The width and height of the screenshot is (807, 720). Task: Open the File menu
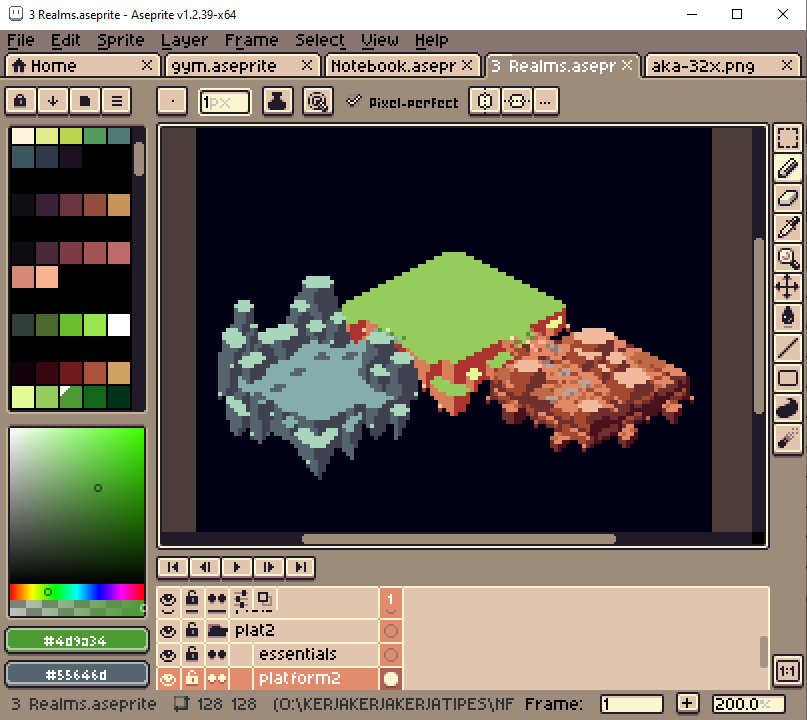pos(21,40)
